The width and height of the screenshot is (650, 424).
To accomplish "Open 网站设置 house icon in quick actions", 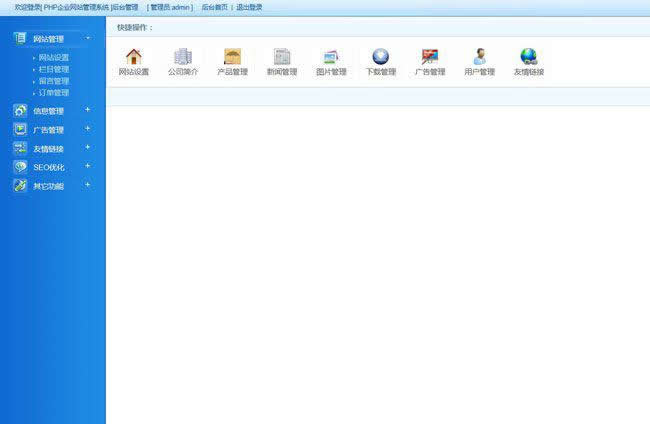I will click(x=133, y=57).
